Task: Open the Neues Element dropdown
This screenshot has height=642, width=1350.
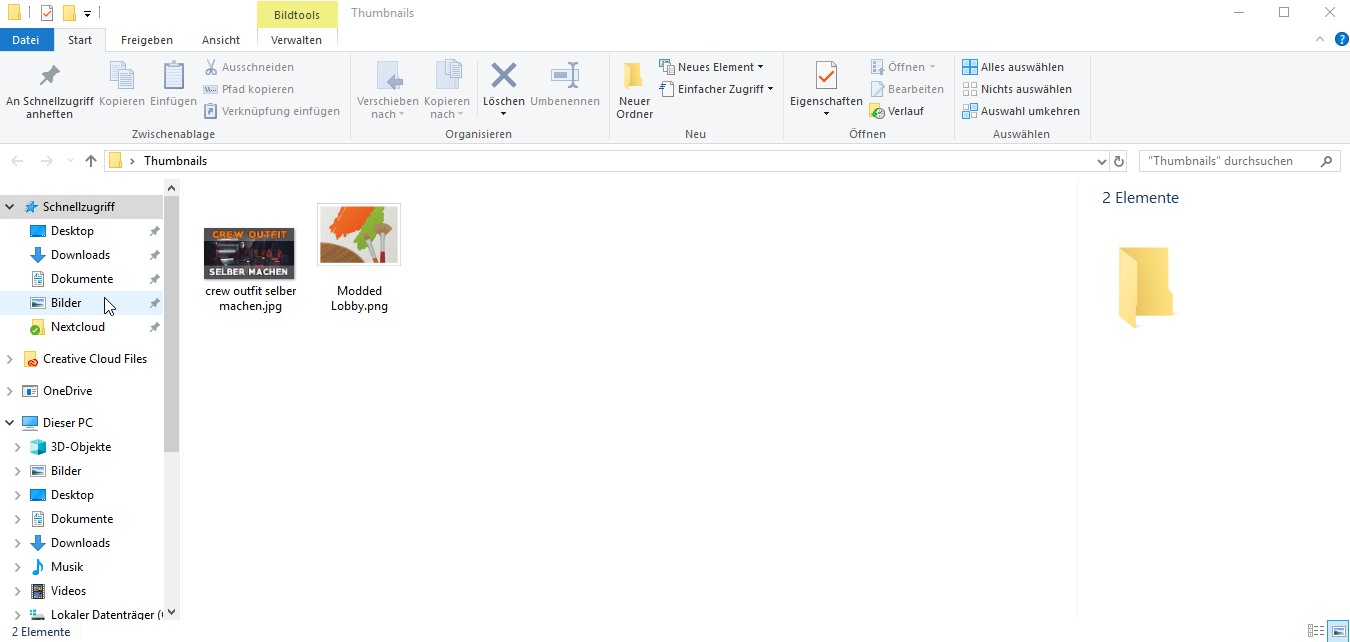Action: [x=713, y=66]
